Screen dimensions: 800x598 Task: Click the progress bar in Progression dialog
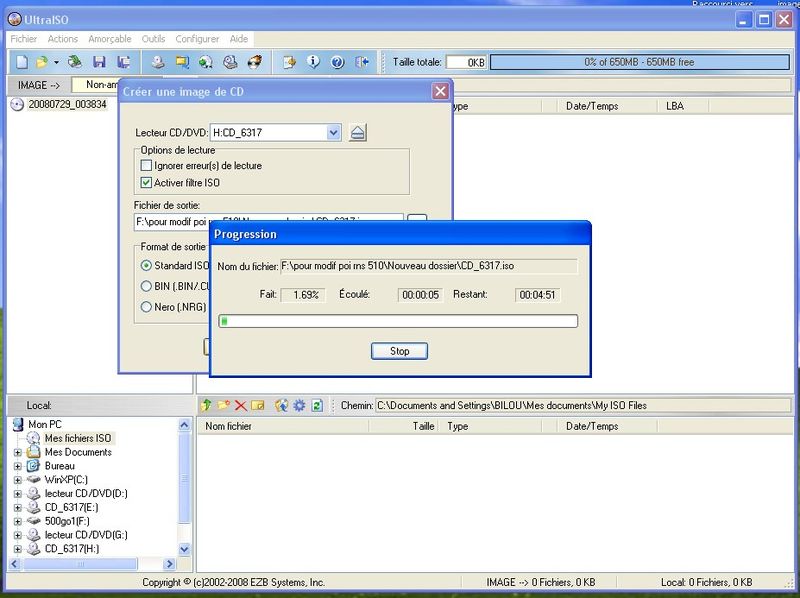click(398, 321)
